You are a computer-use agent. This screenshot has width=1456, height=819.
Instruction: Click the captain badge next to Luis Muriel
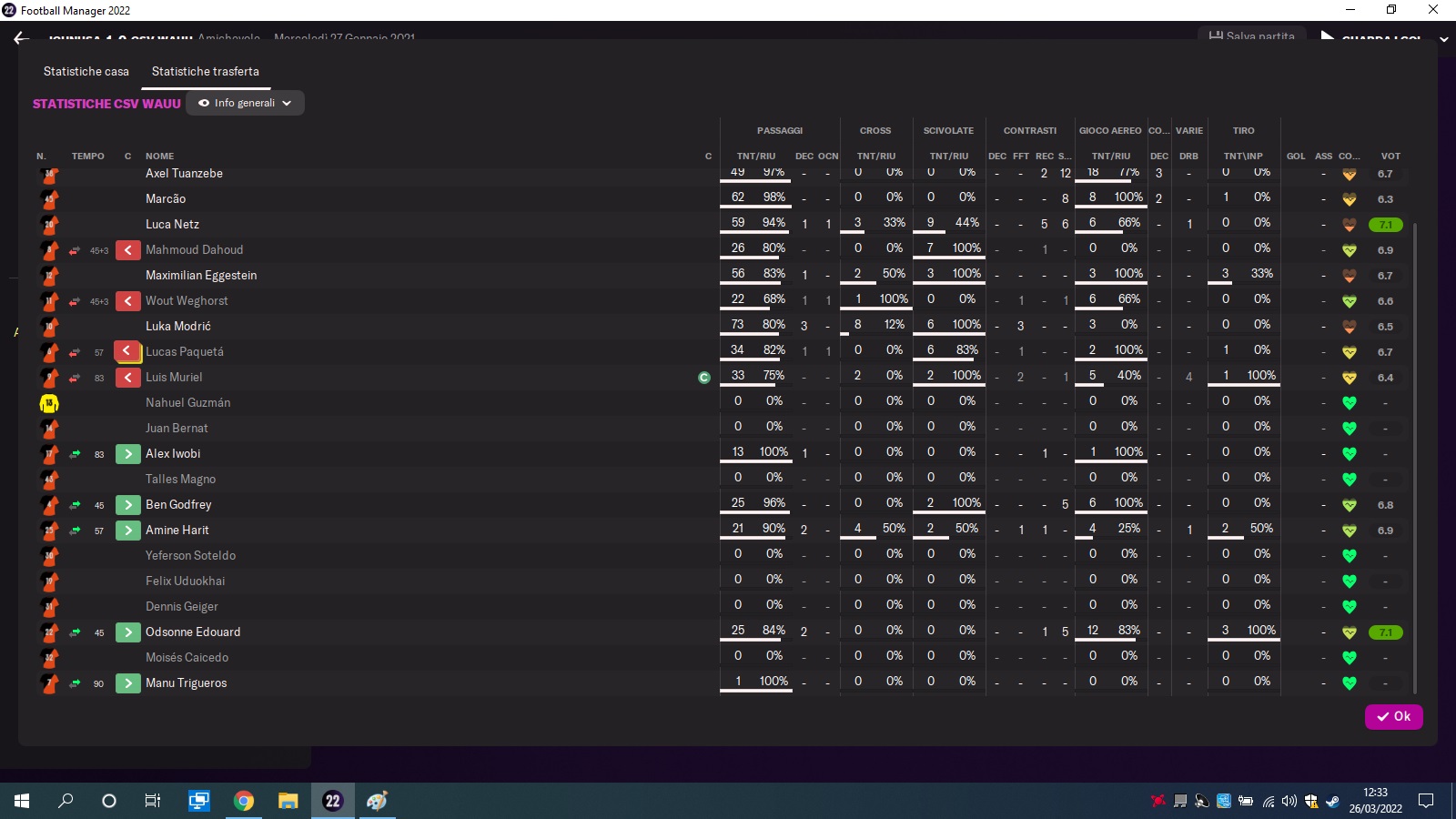click(x=703, y=378)
